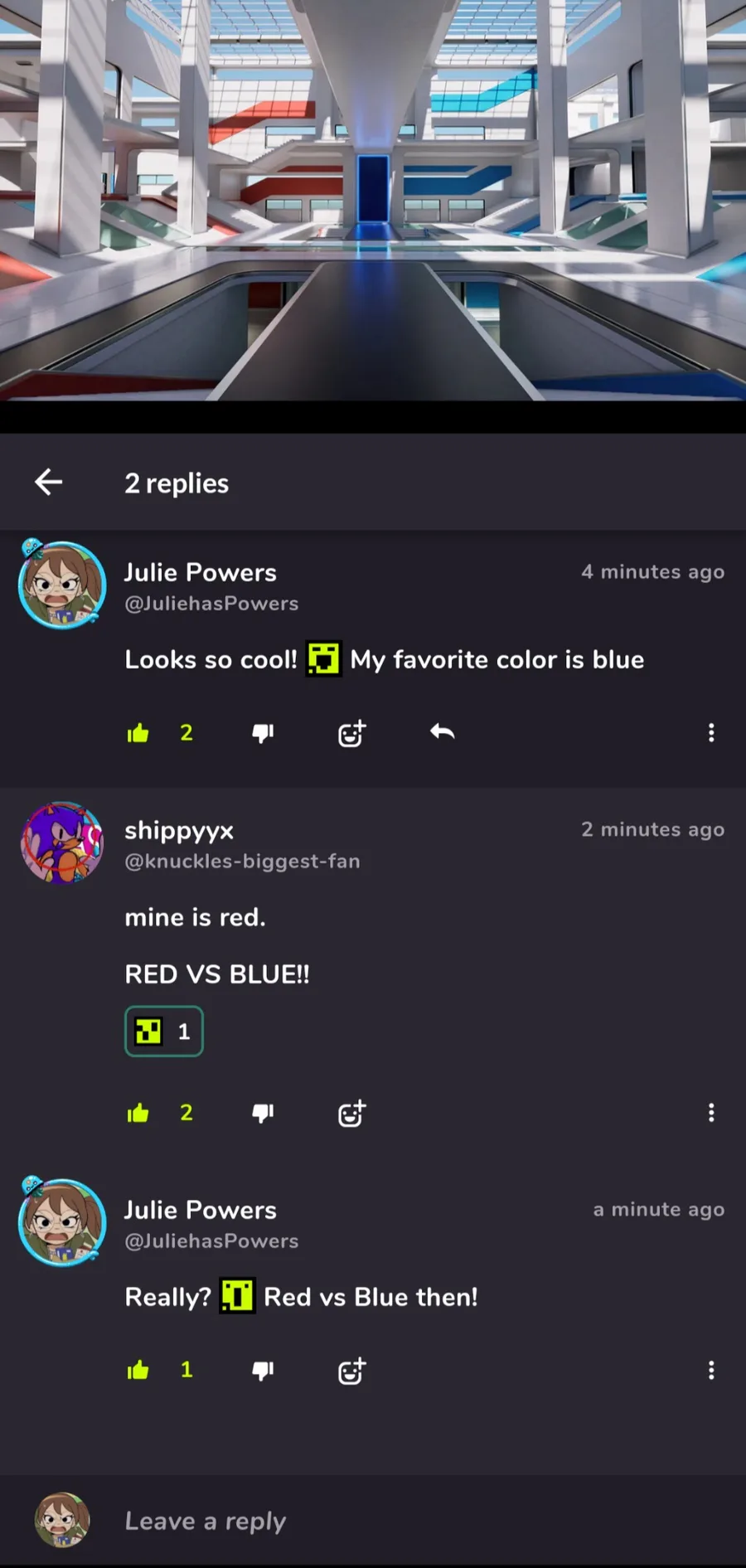Open the three-dot menu on shippyyx's comment
Image resolution: width=746 pixels, height=1568 pixels.
[x=711, y=1113]
